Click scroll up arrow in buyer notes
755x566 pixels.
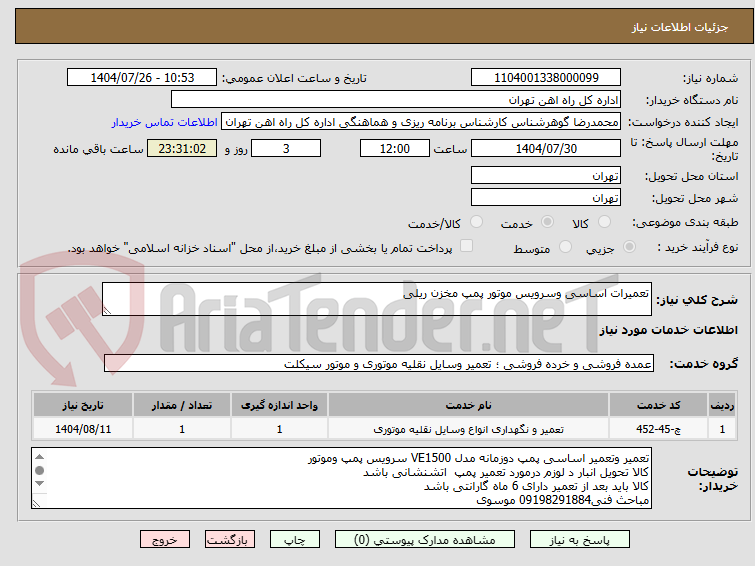click(x=39, y=457)
